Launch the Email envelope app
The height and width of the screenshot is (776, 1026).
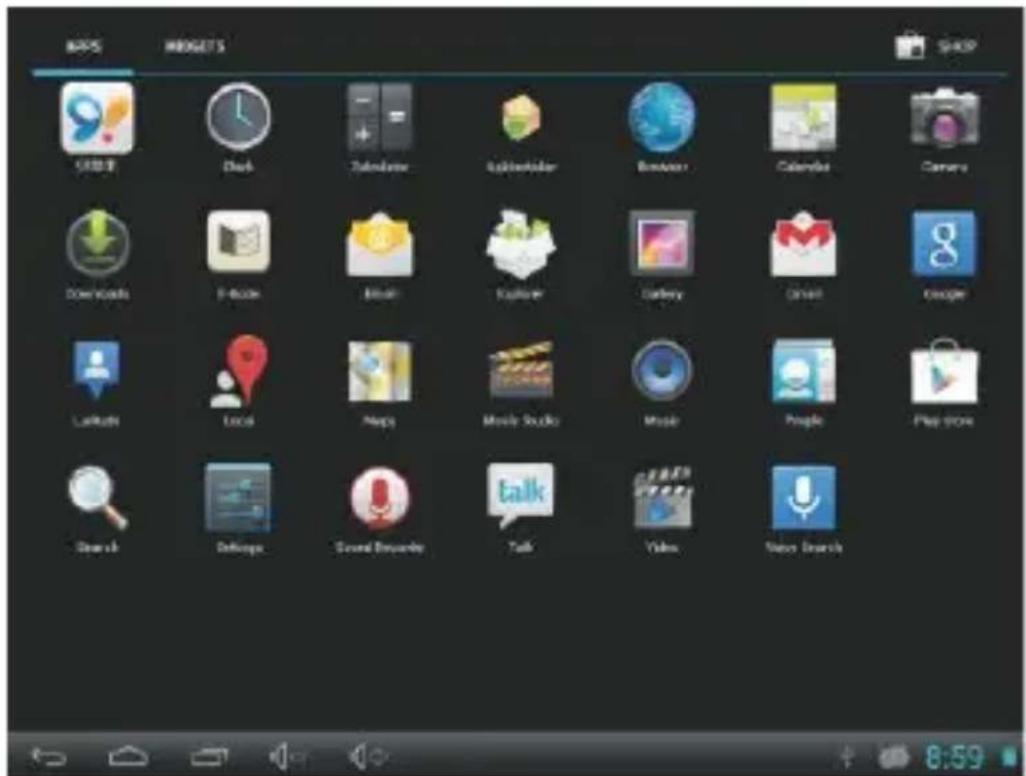(x=380, y=243)
